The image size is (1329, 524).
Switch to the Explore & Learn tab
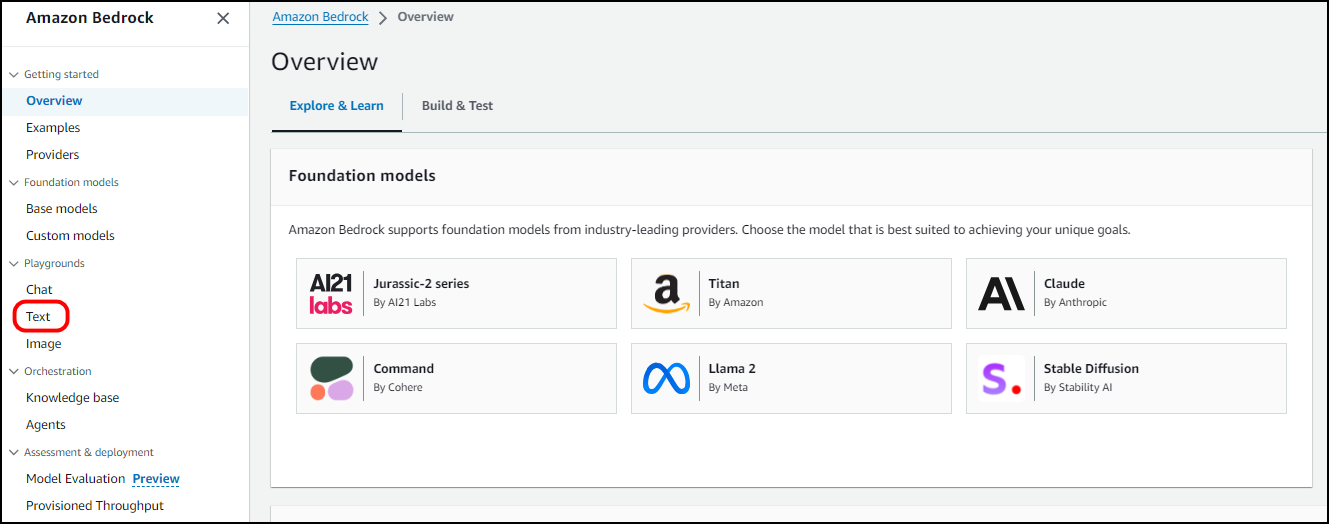[x=337, y=106]
